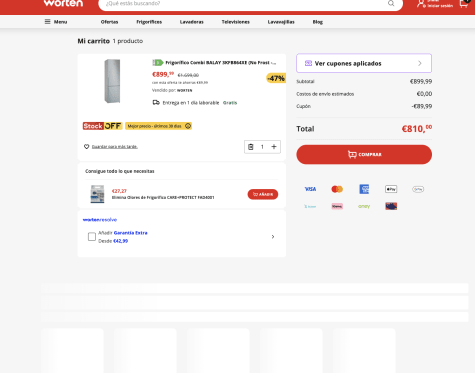Click the teal payment logo before Klarna
Viewport: 475px width, 373px height.
pos(310,206)
